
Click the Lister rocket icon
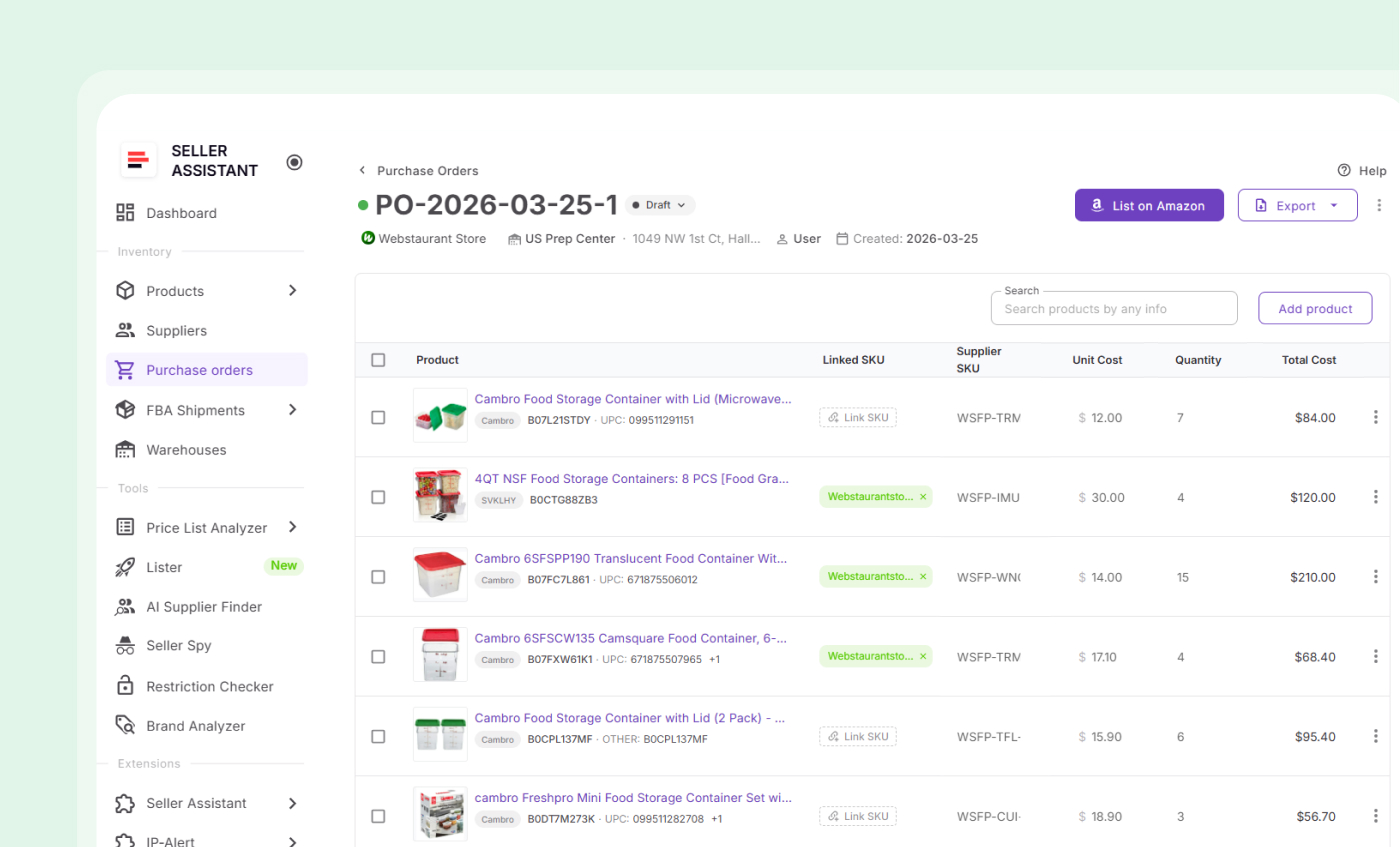tap(125, 567)
